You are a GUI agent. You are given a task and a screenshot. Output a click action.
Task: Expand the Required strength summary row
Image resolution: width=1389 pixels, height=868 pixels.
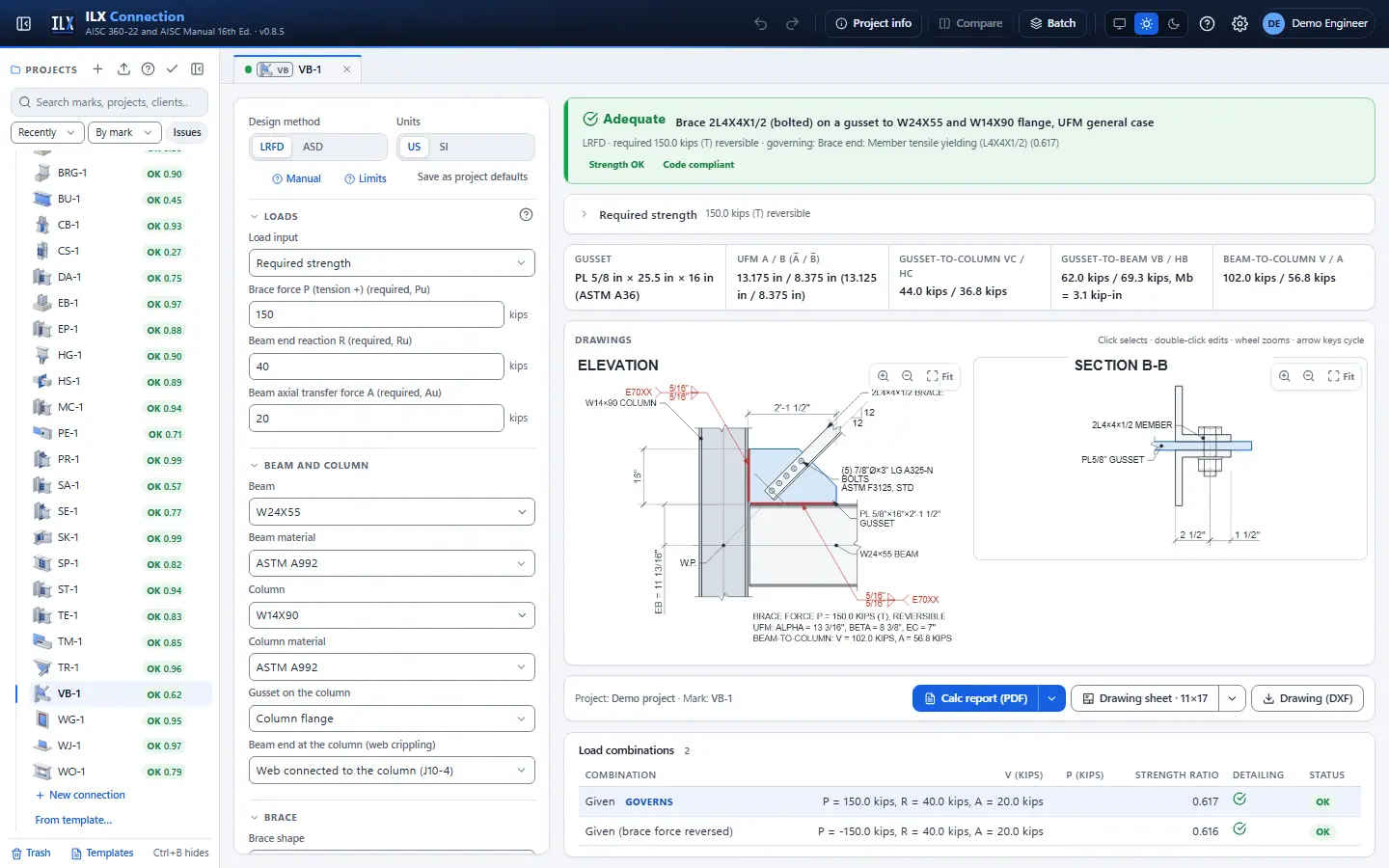coord(969,214)
